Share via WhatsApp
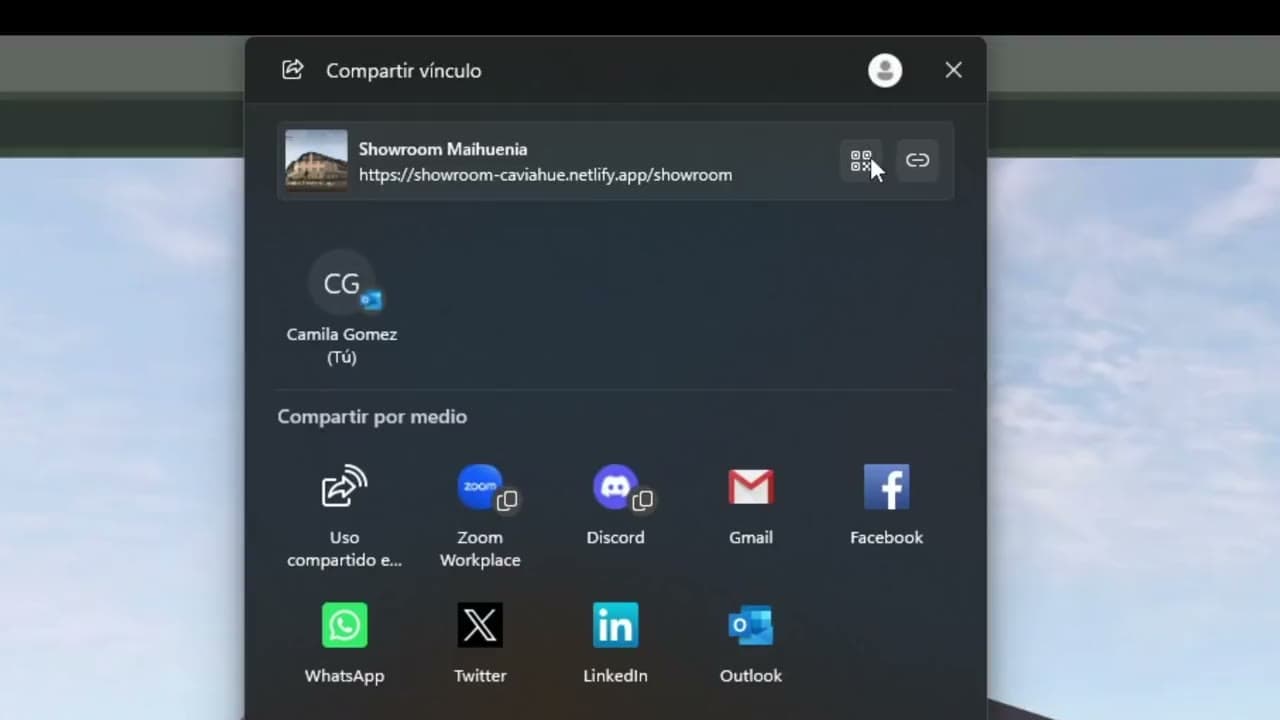The height and width of the screenshot is (720, 1280). (344, 643)
